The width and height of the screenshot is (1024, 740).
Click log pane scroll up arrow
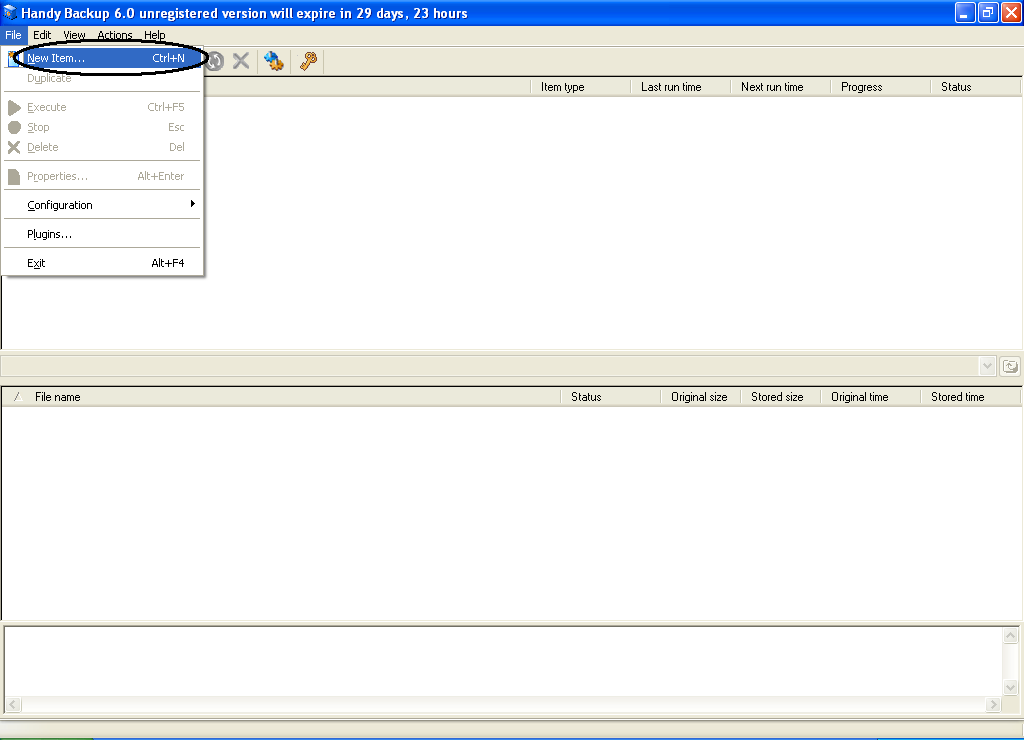coord(1010,635)
